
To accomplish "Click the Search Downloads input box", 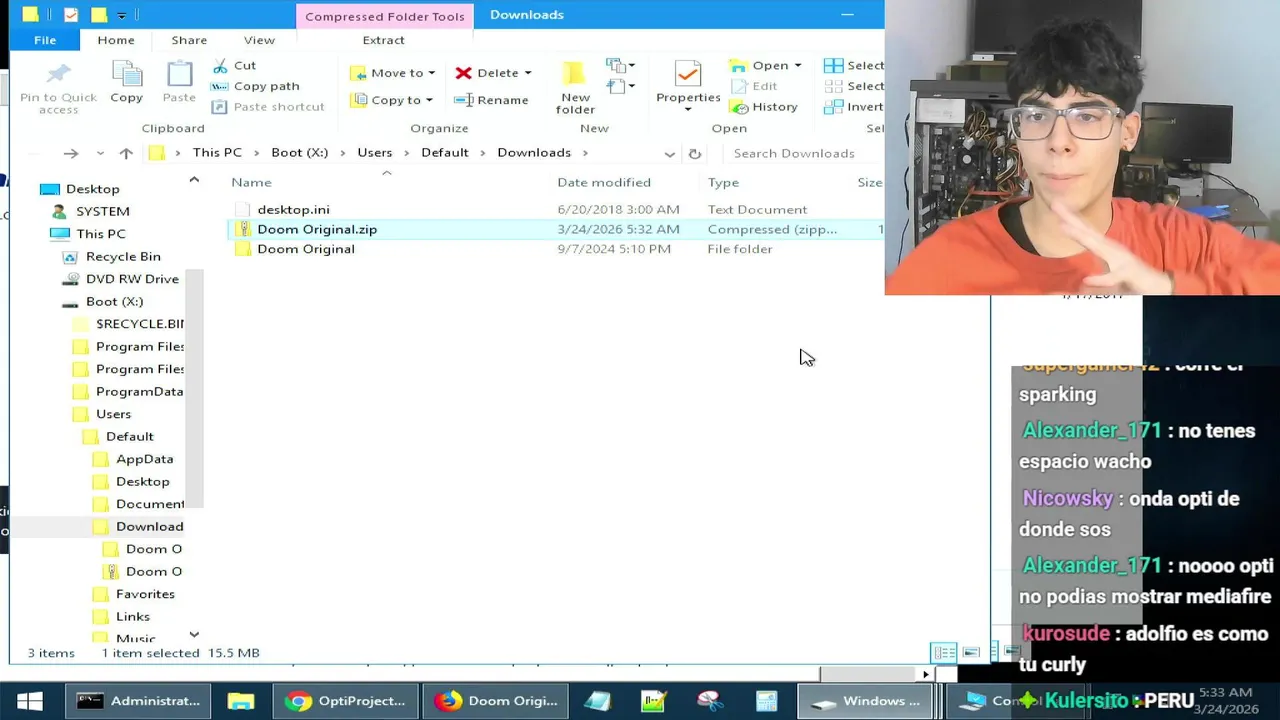I will (x=805, y=153).
